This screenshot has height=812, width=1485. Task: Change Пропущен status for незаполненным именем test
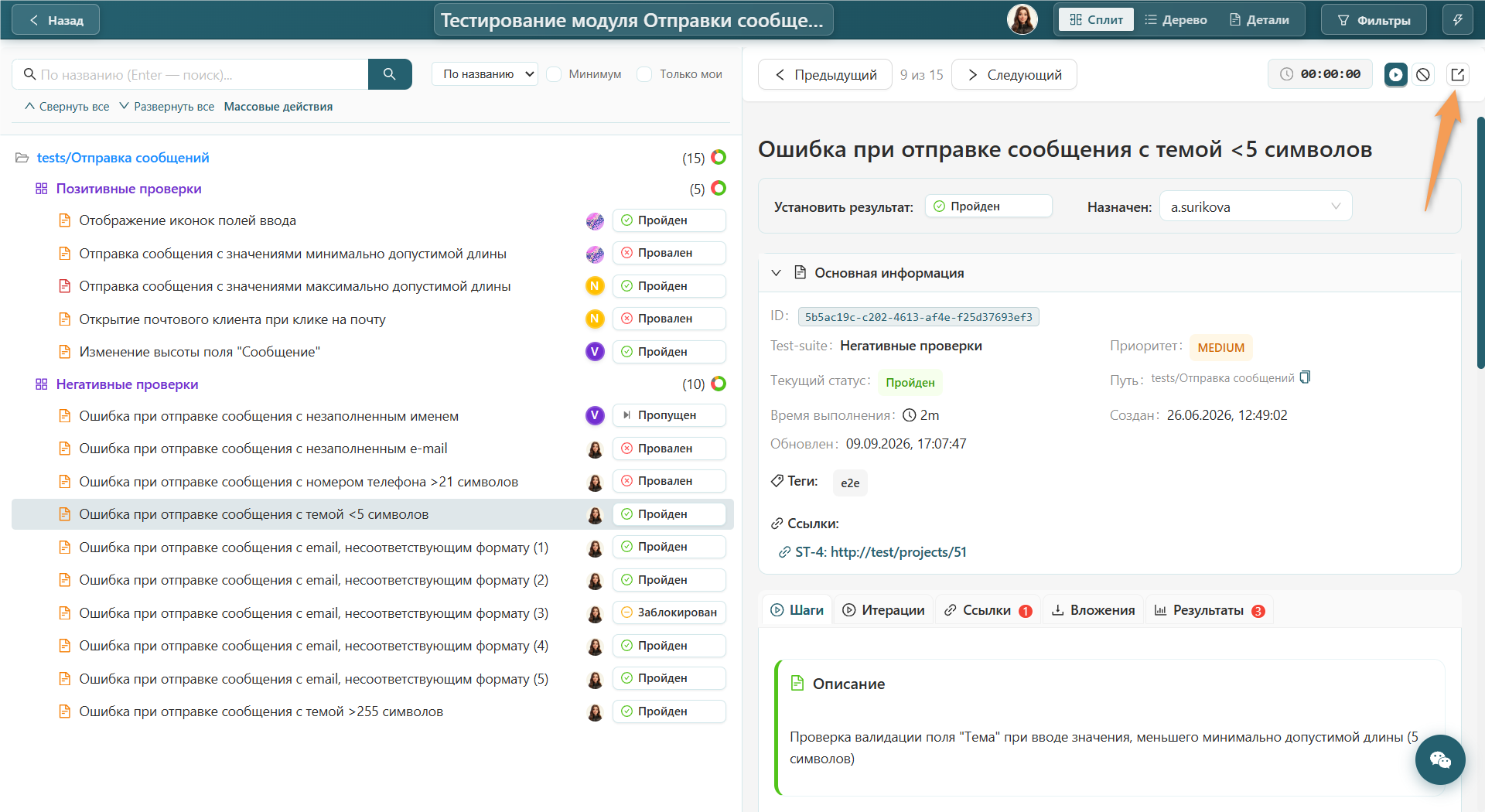tap(669, 415)
